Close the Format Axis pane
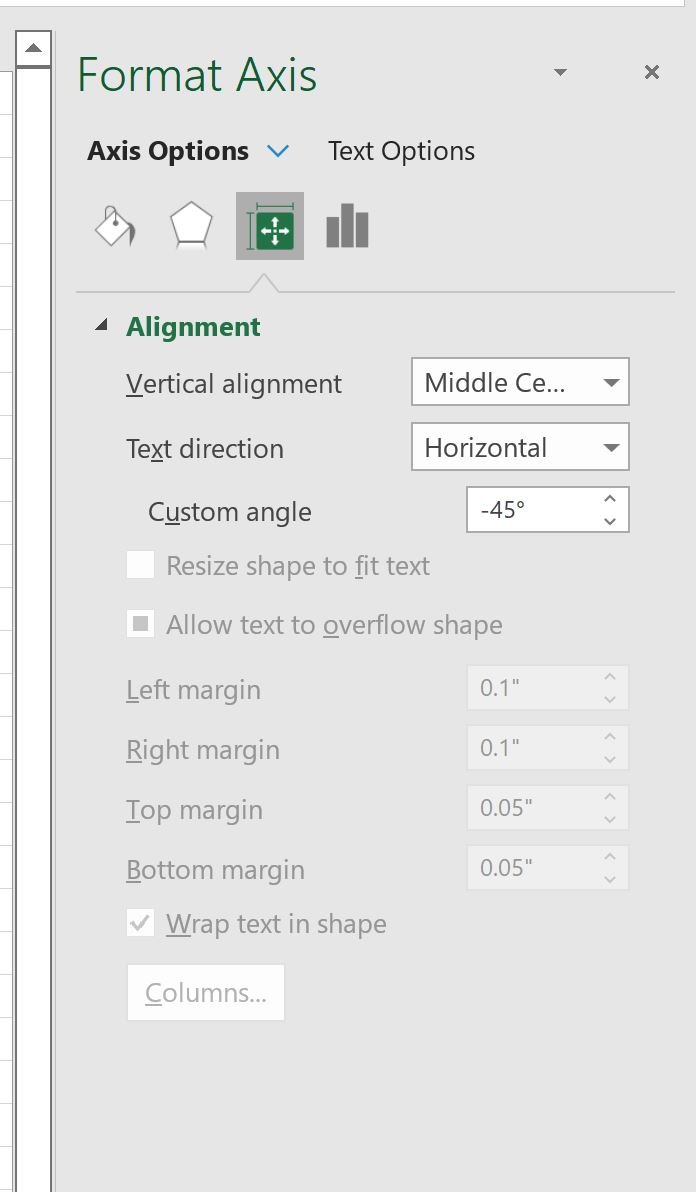Screen dimensions: 696x1192 (652, 72)
